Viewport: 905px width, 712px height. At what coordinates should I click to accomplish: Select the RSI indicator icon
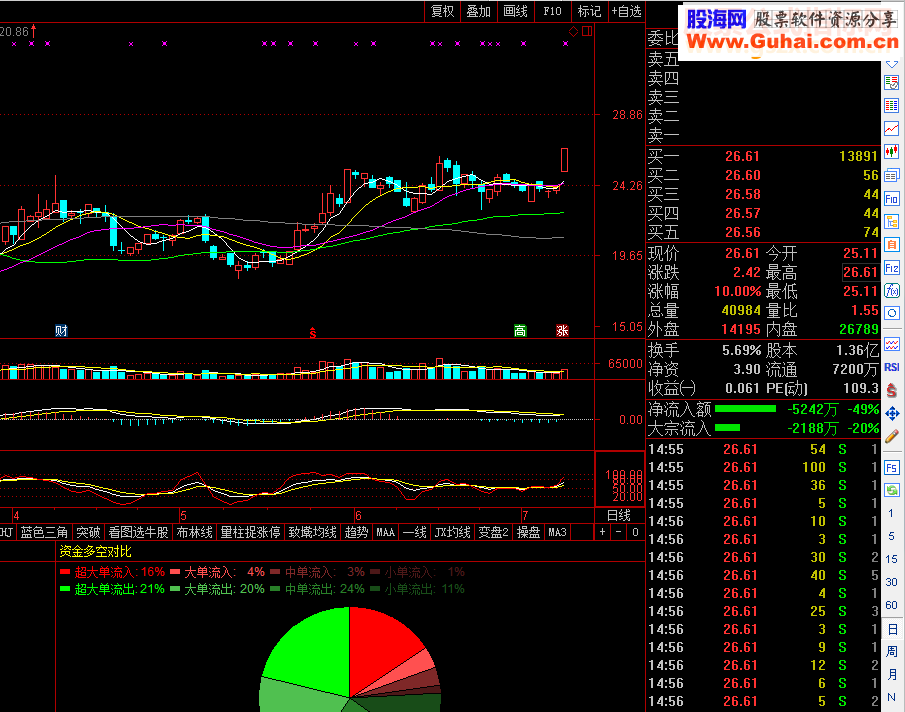tap(892, 367)
